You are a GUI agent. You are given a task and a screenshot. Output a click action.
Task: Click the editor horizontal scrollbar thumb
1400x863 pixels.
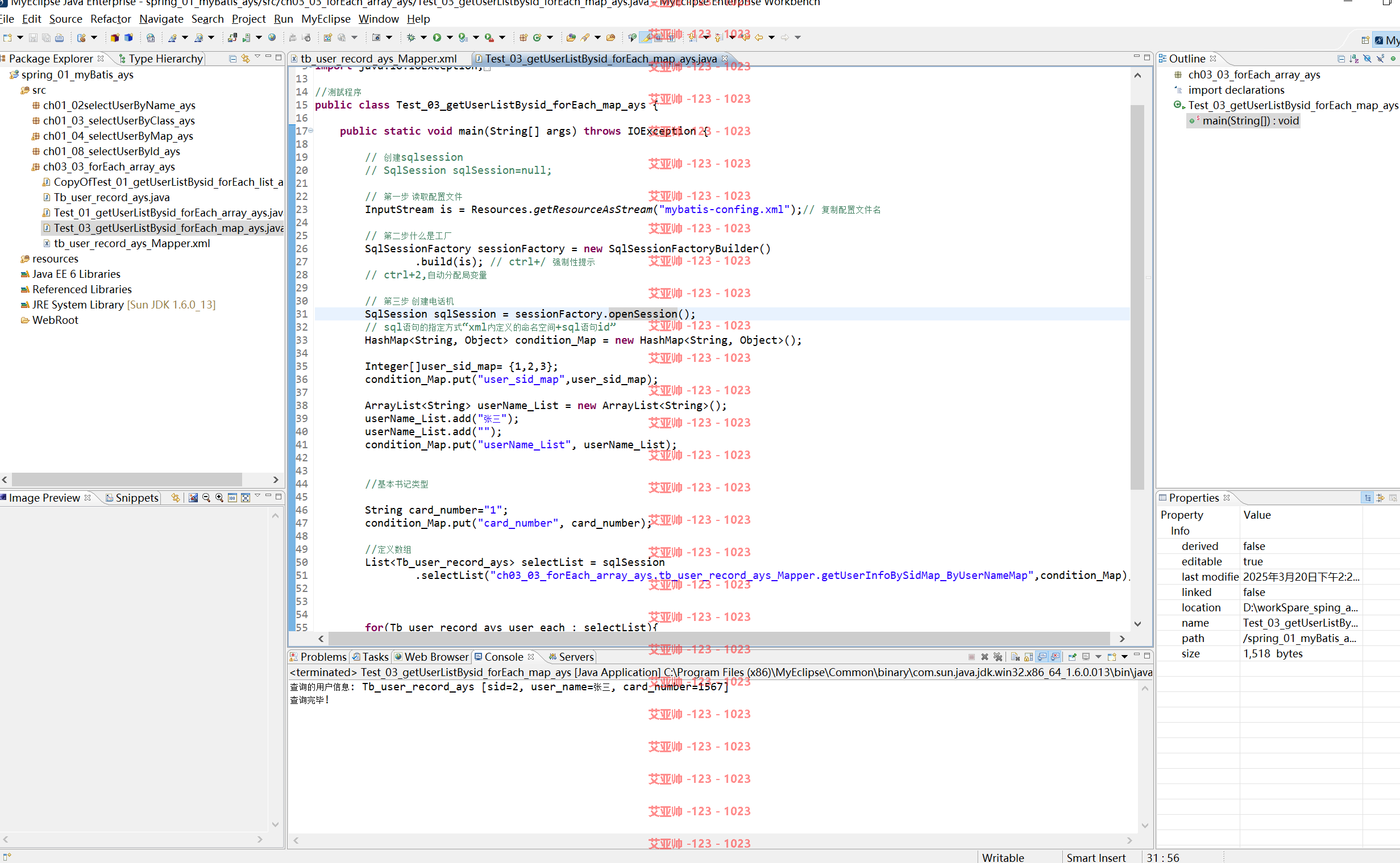pos(720,639)
